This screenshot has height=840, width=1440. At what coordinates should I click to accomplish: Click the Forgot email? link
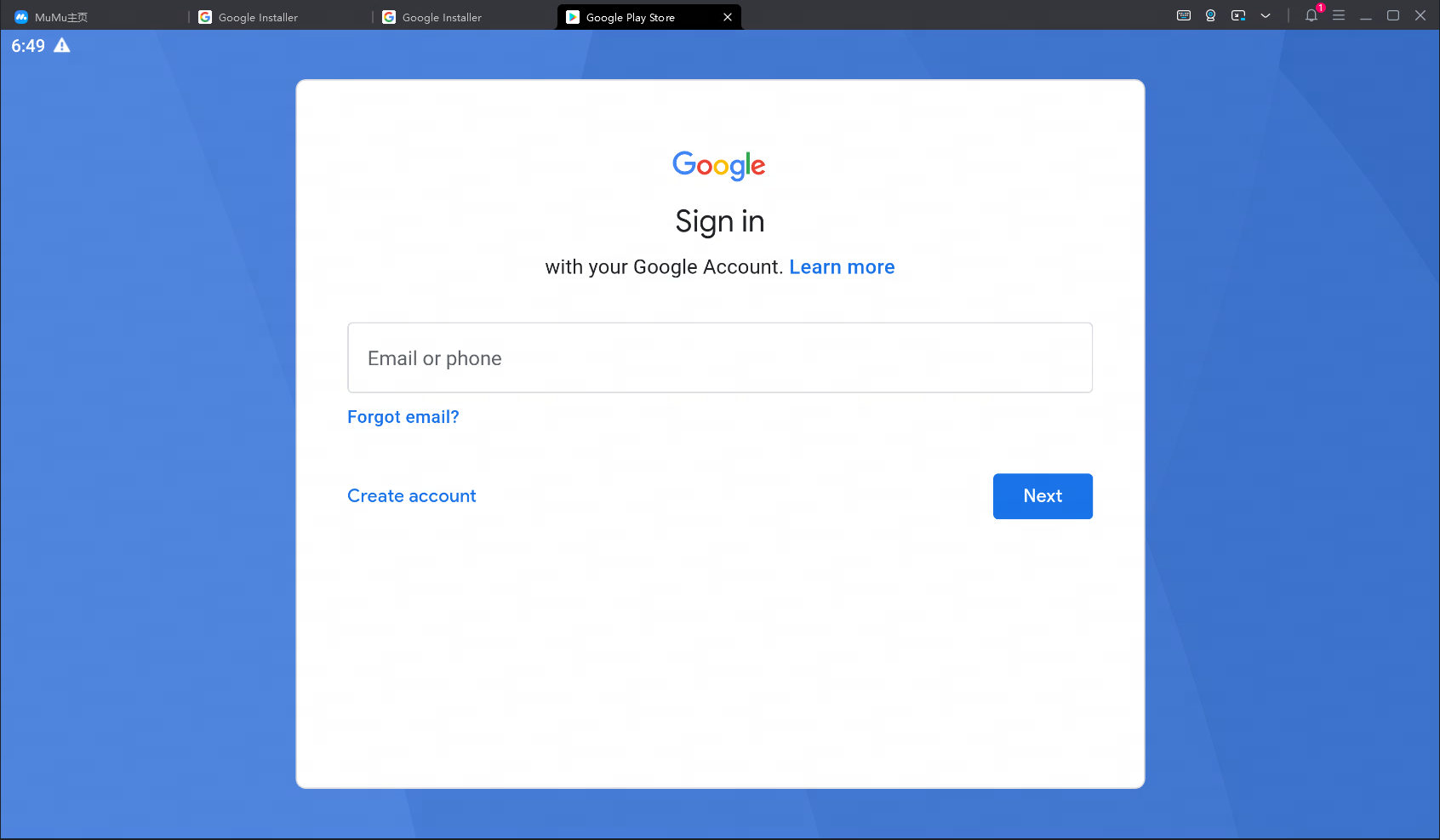(x=403, y=417)
